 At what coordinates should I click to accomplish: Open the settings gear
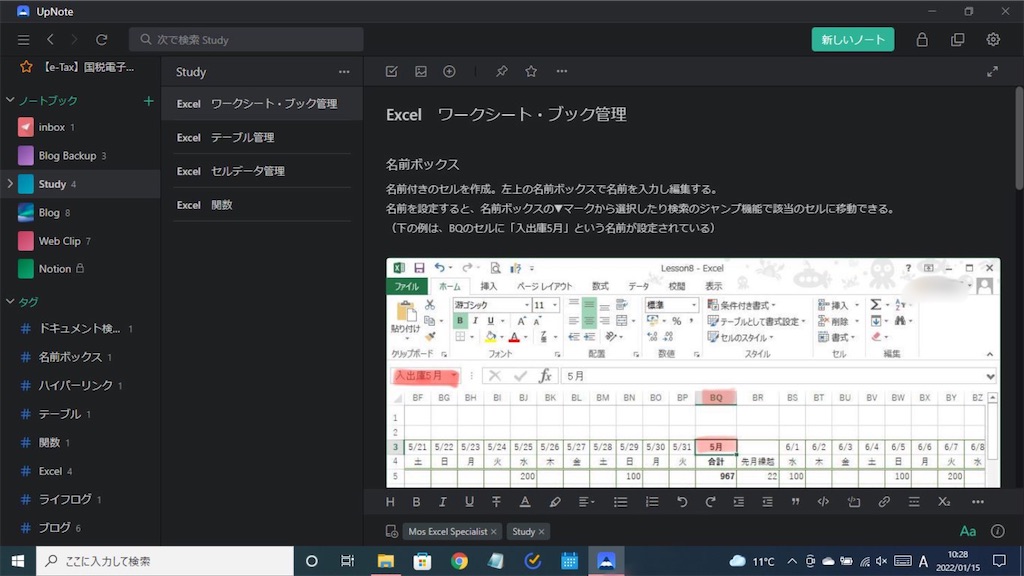[993, 40]
